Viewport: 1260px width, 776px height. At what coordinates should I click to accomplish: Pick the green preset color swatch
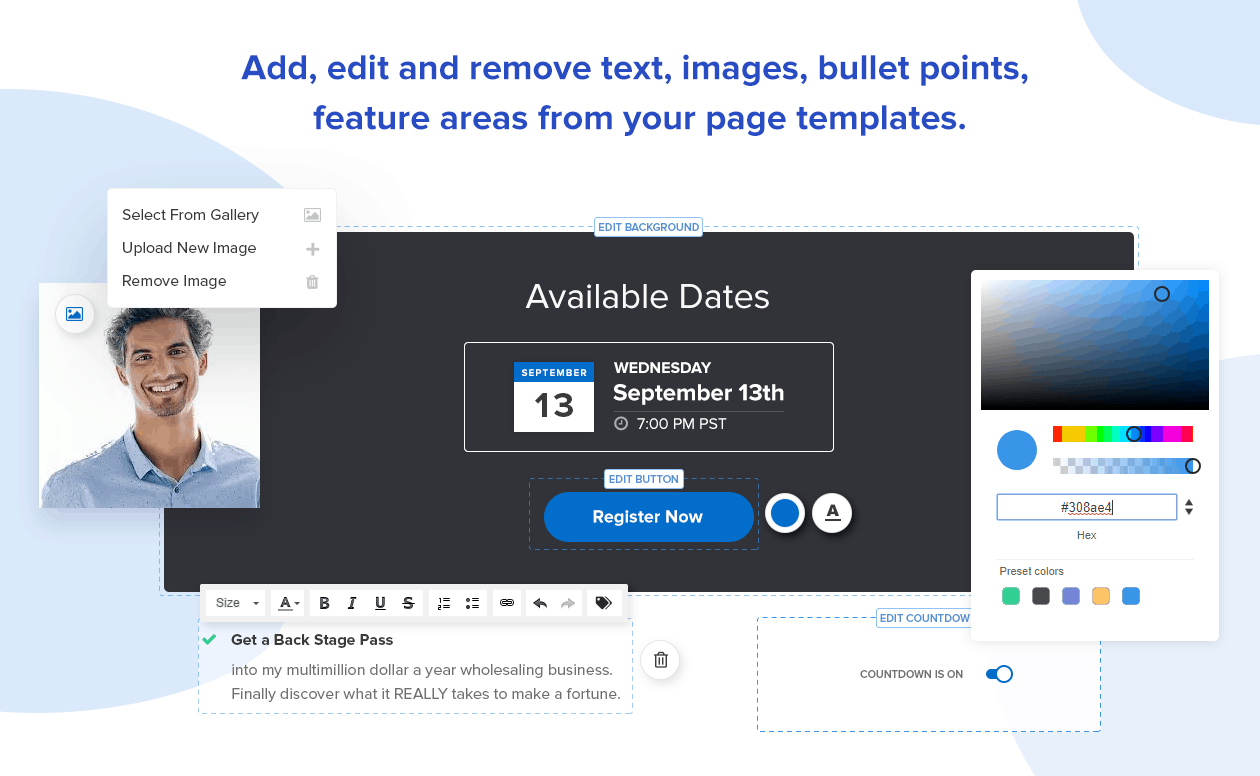click(x=1011, y=596)
